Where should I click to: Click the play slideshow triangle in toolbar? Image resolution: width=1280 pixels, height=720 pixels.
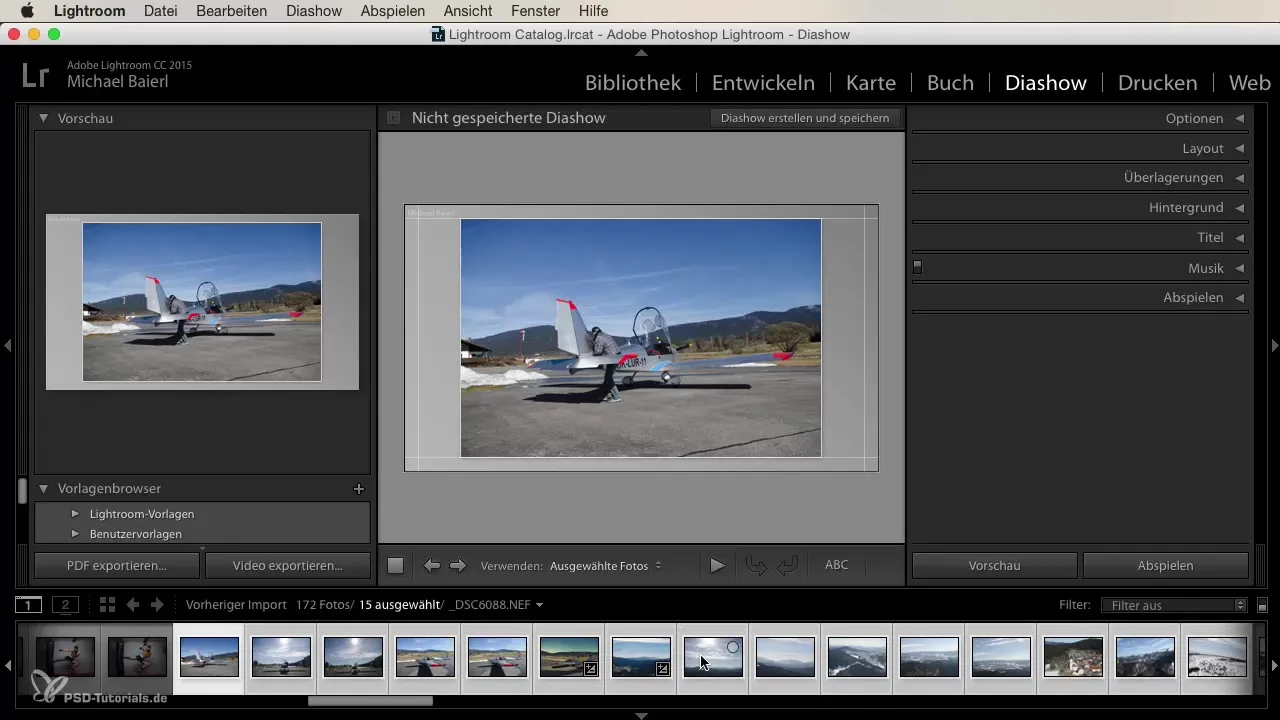pyautogui.click(x=717, y=565)
